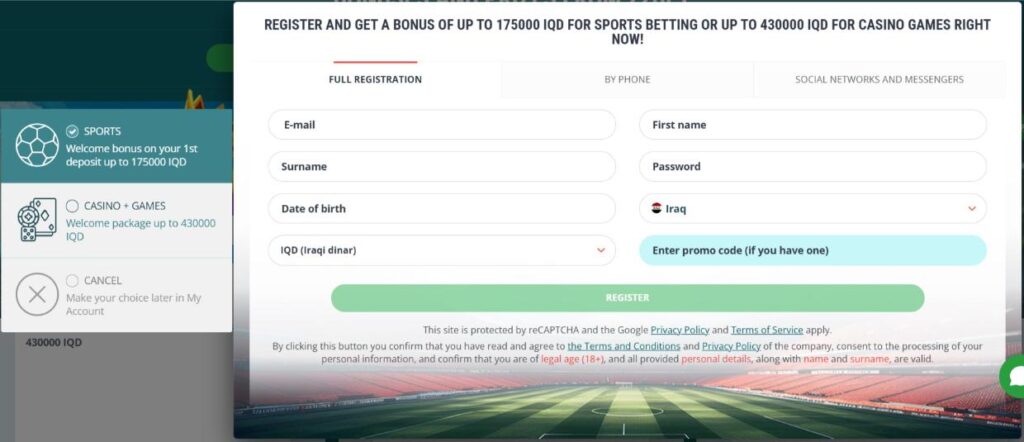Focus the Password field
Screen dimensions: 1024x442
click(812, 167)
